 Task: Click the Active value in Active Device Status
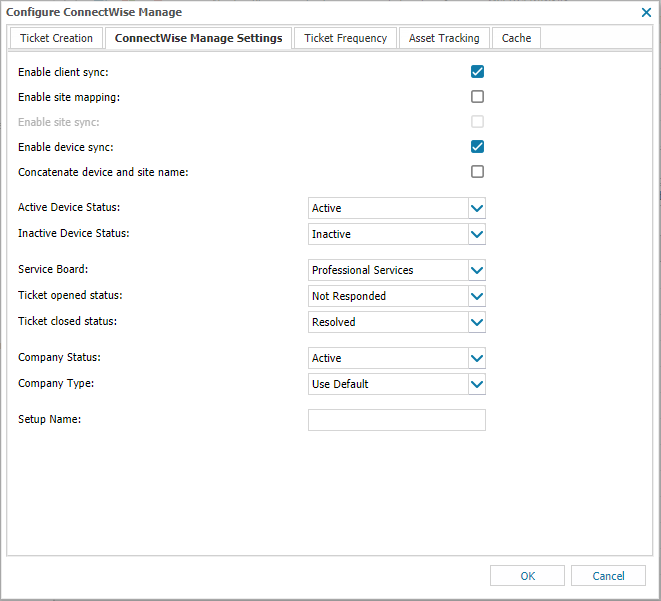[x=388, y=208]
